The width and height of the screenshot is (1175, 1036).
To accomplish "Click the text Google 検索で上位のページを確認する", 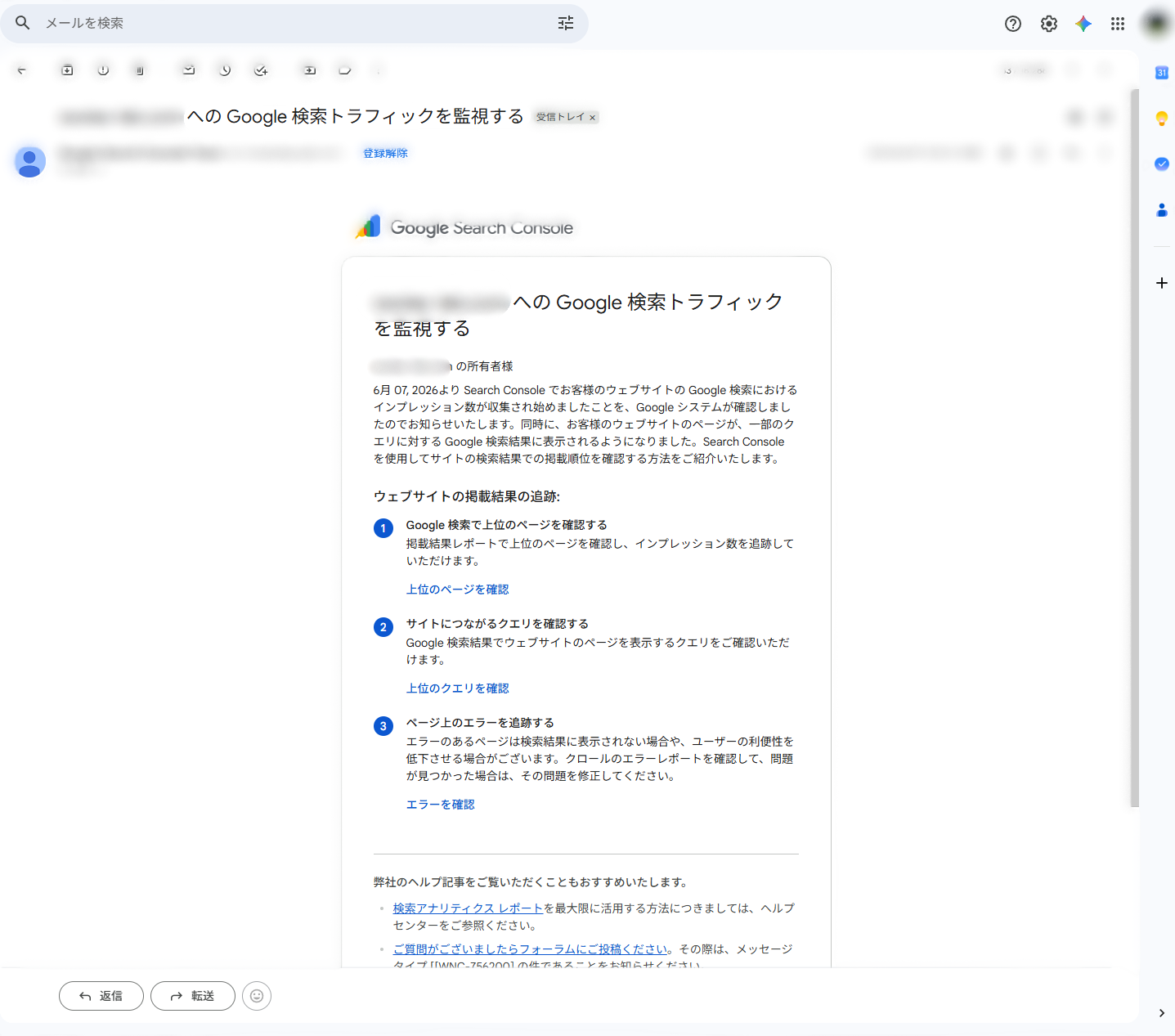I will click(507, 525).
